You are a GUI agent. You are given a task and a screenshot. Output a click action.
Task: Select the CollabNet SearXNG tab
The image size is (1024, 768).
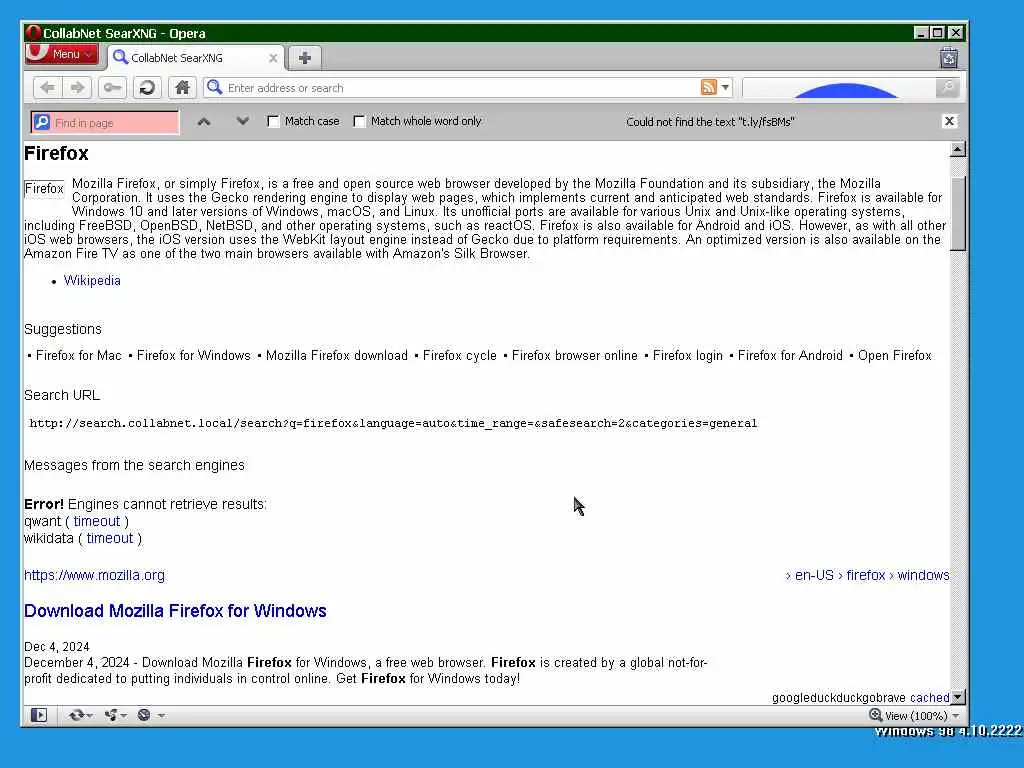193,58
